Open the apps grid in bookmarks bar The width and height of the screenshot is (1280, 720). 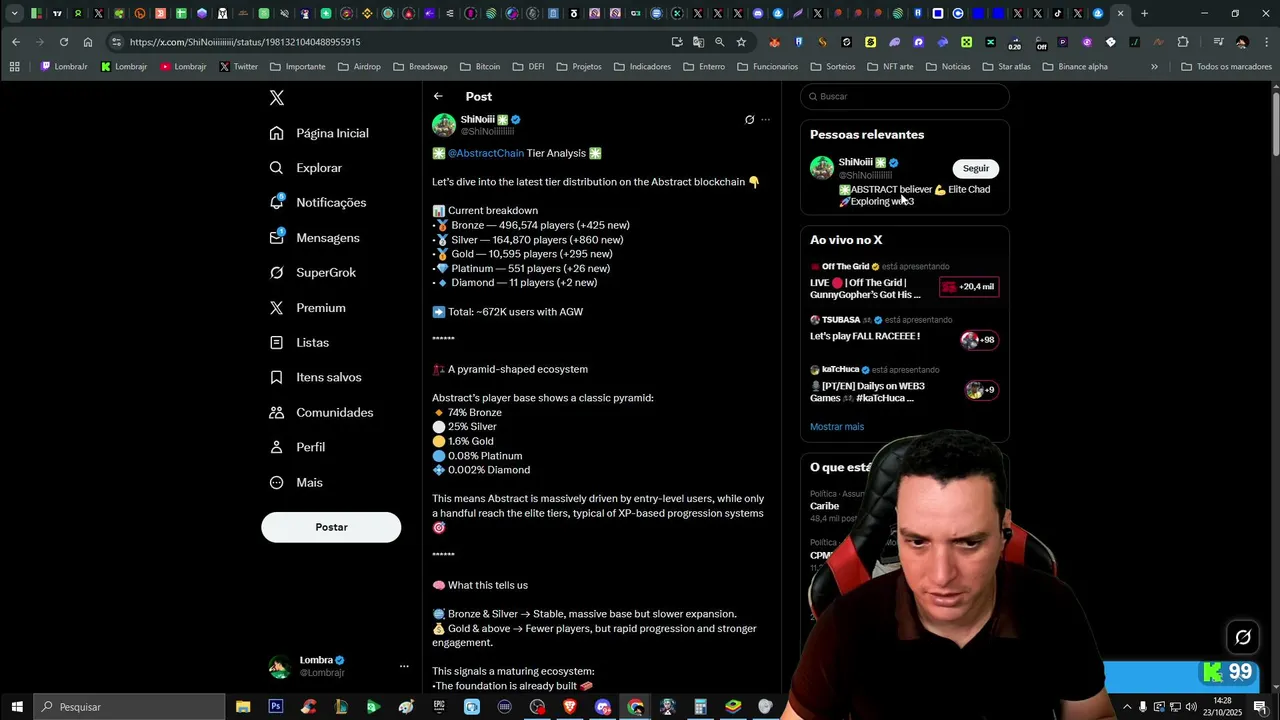pos(14,67)
